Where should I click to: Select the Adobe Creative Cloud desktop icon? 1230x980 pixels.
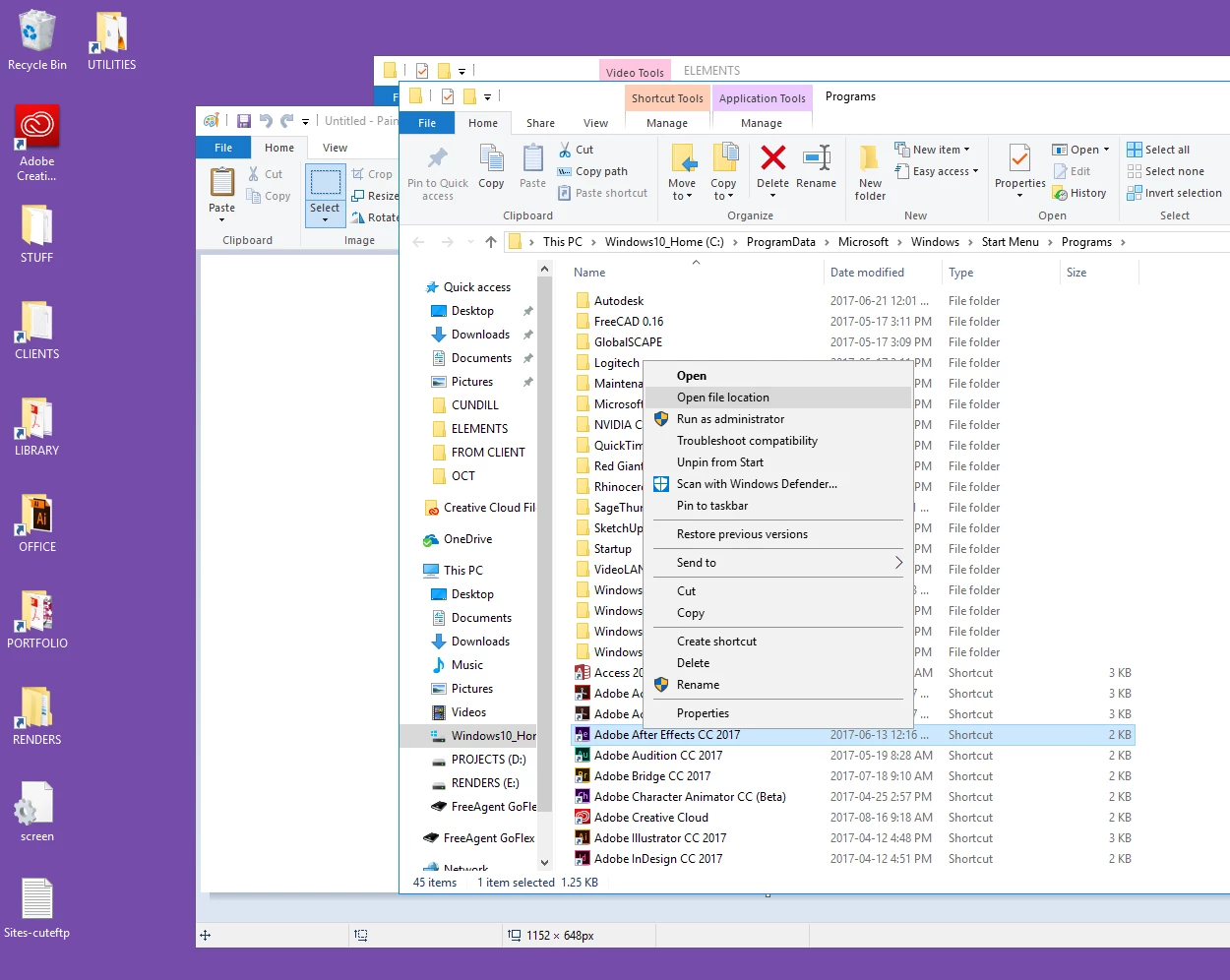(x=36, y=144)
